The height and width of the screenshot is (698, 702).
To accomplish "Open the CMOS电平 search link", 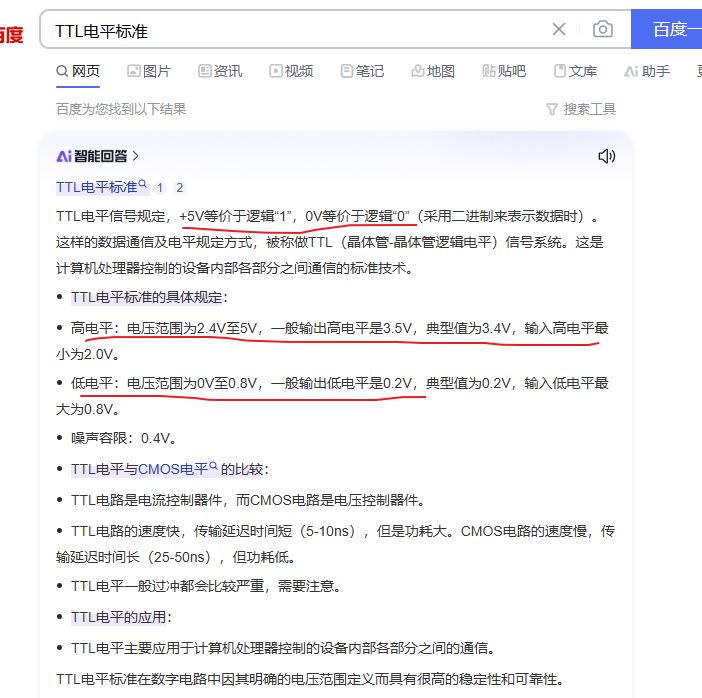I will pos(178,469).
